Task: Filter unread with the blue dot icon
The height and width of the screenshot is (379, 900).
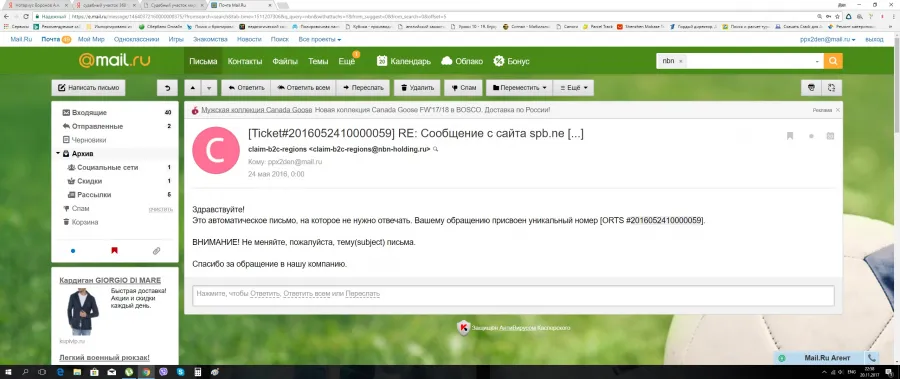Action: pos(73,251)
